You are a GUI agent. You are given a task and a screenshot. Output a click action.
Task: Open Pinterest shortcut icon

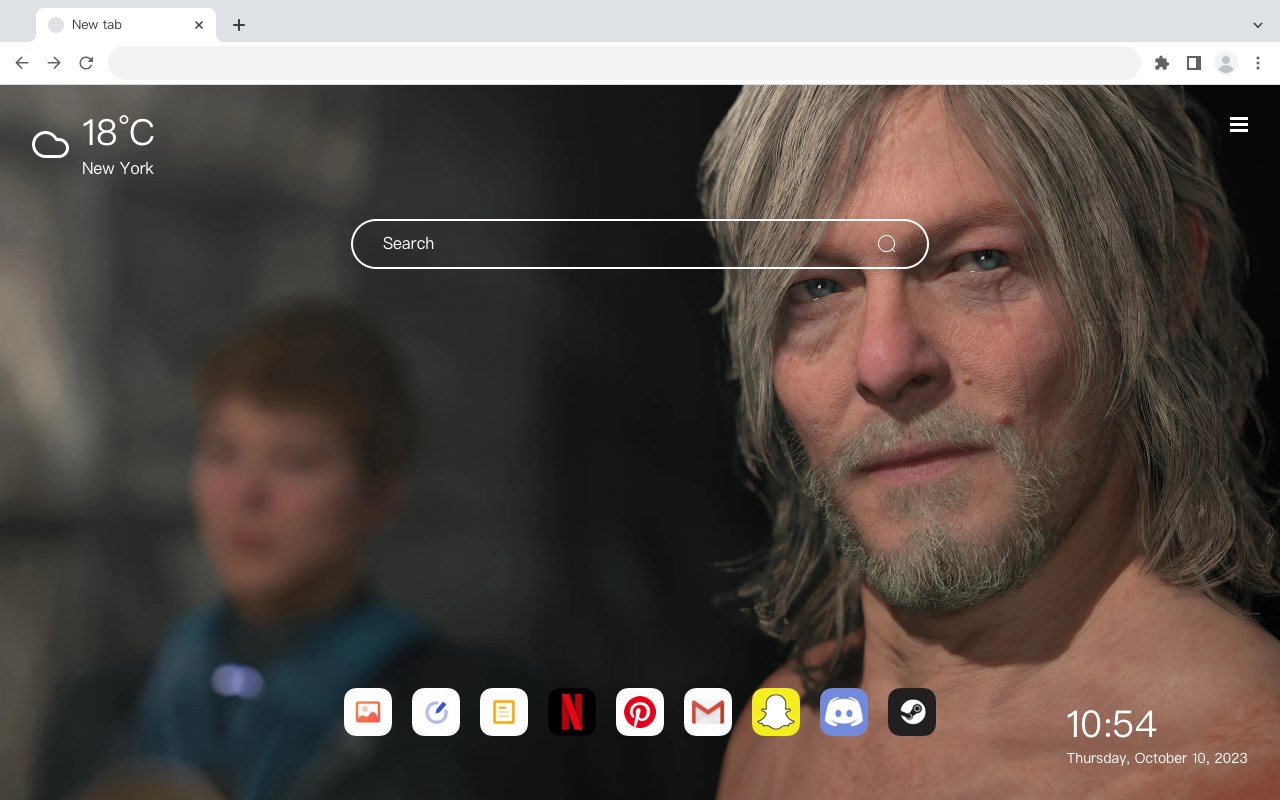point(640,712)
